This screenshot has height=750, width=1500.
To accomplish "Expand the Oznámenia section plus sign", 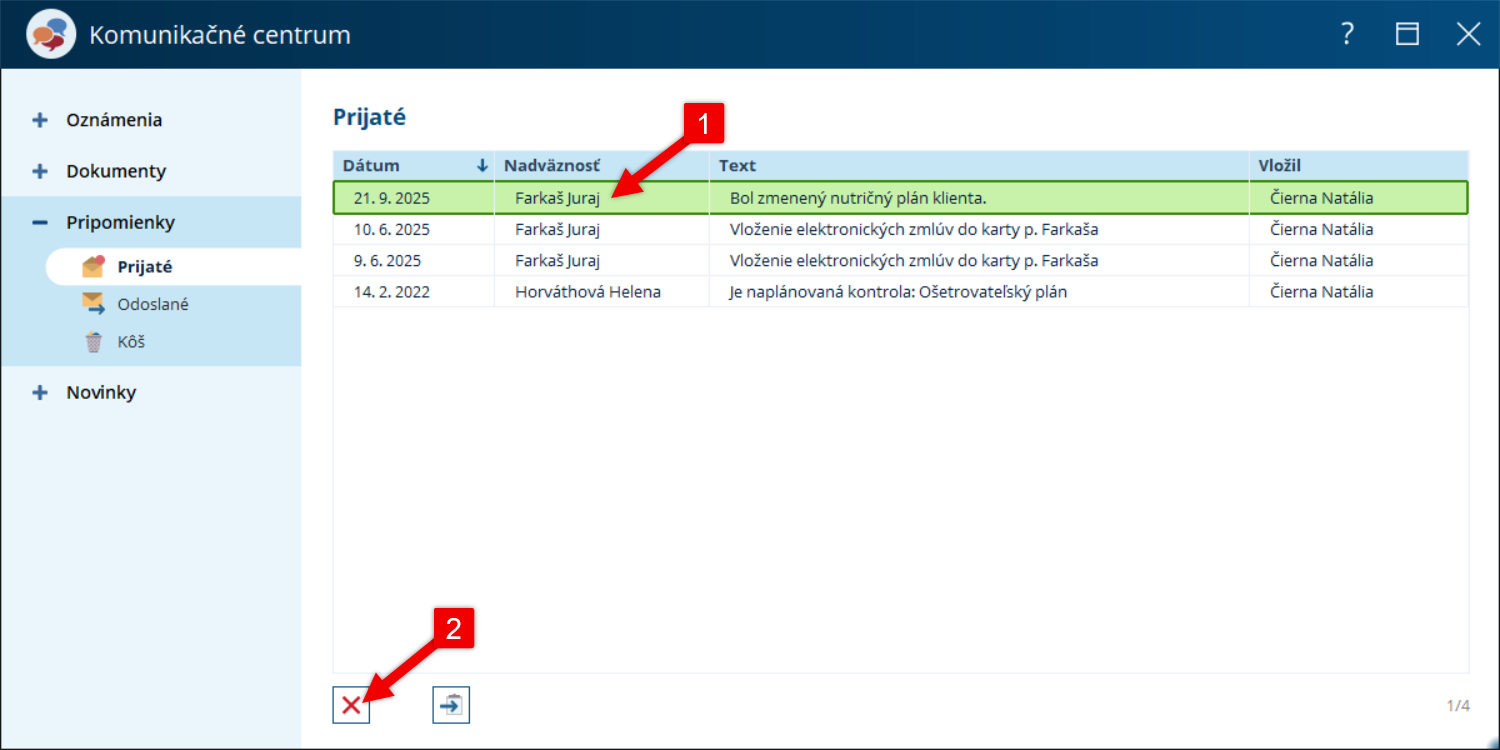I will coord(40,120).
